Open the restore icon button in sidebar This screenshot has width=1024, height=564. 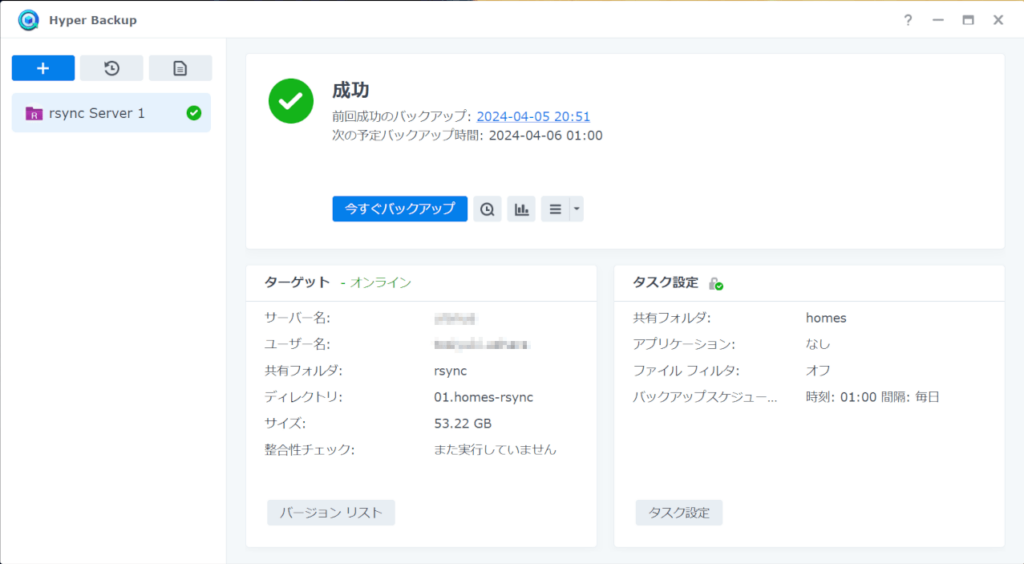pyautogui.click(x=112, y=68)
